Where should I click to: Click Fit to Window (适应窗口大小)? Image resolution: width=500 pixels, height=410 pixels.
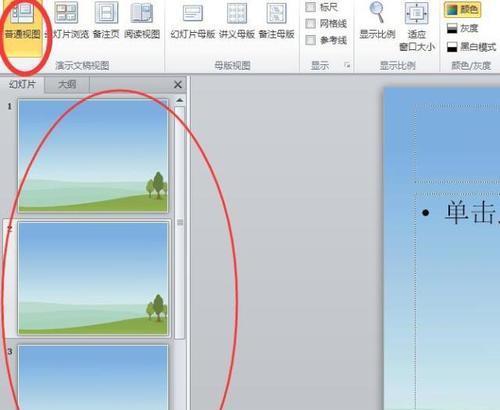coord(417,27)
